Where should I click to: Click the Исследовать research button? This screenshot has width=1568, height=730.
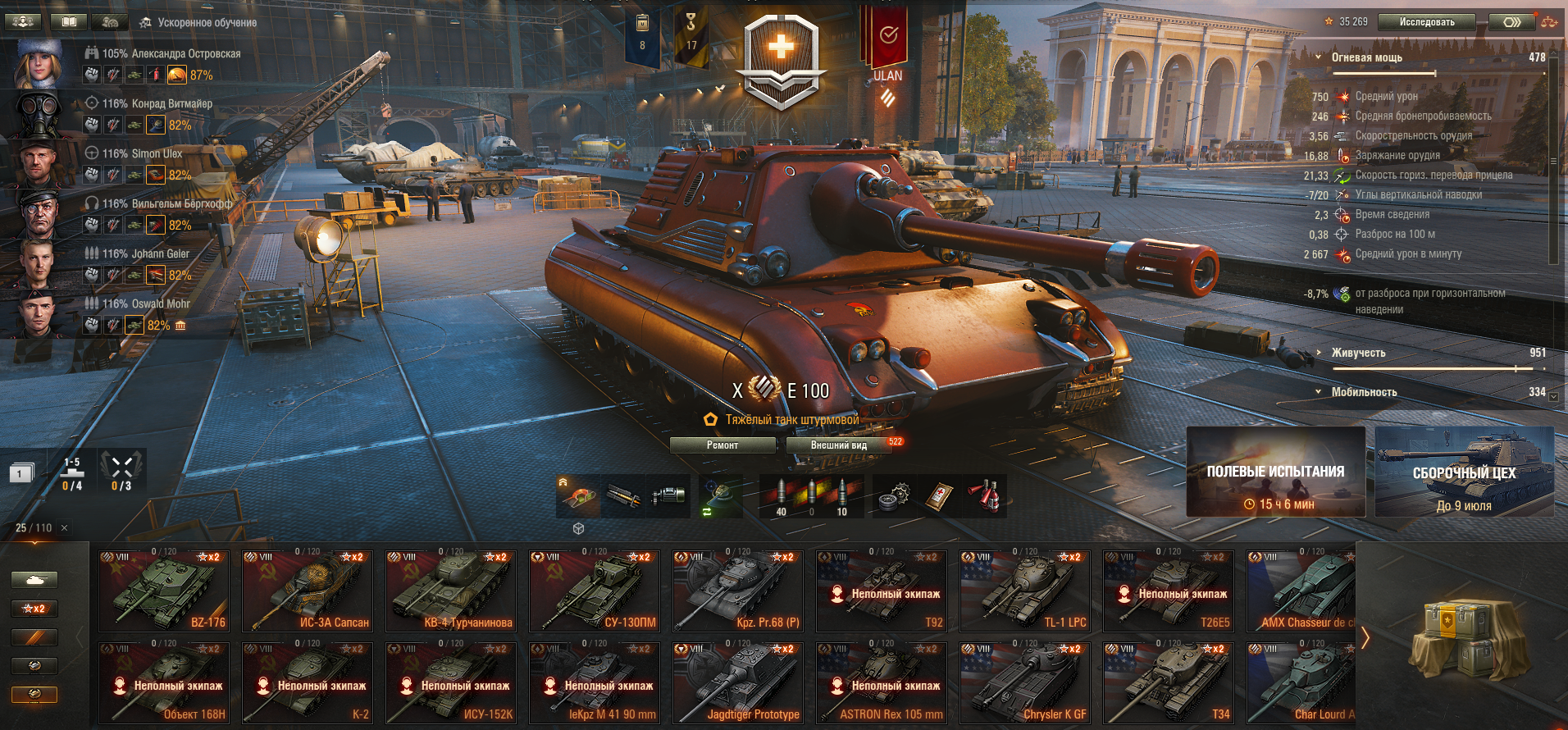coord(1427,22)
